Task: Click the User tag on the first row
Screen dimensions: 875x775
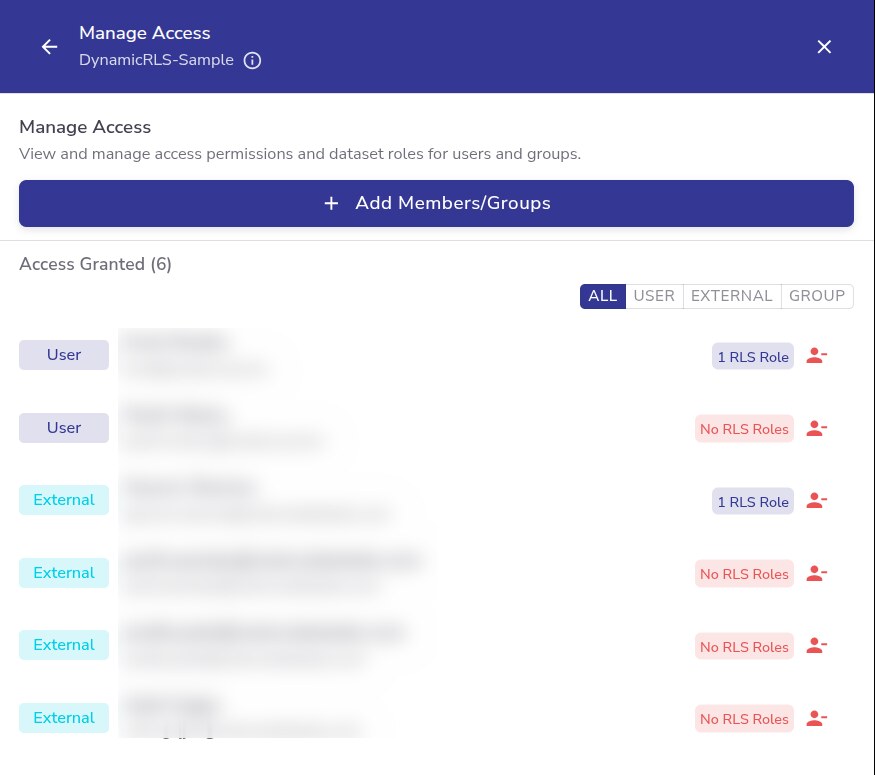Action: (64, 355)
